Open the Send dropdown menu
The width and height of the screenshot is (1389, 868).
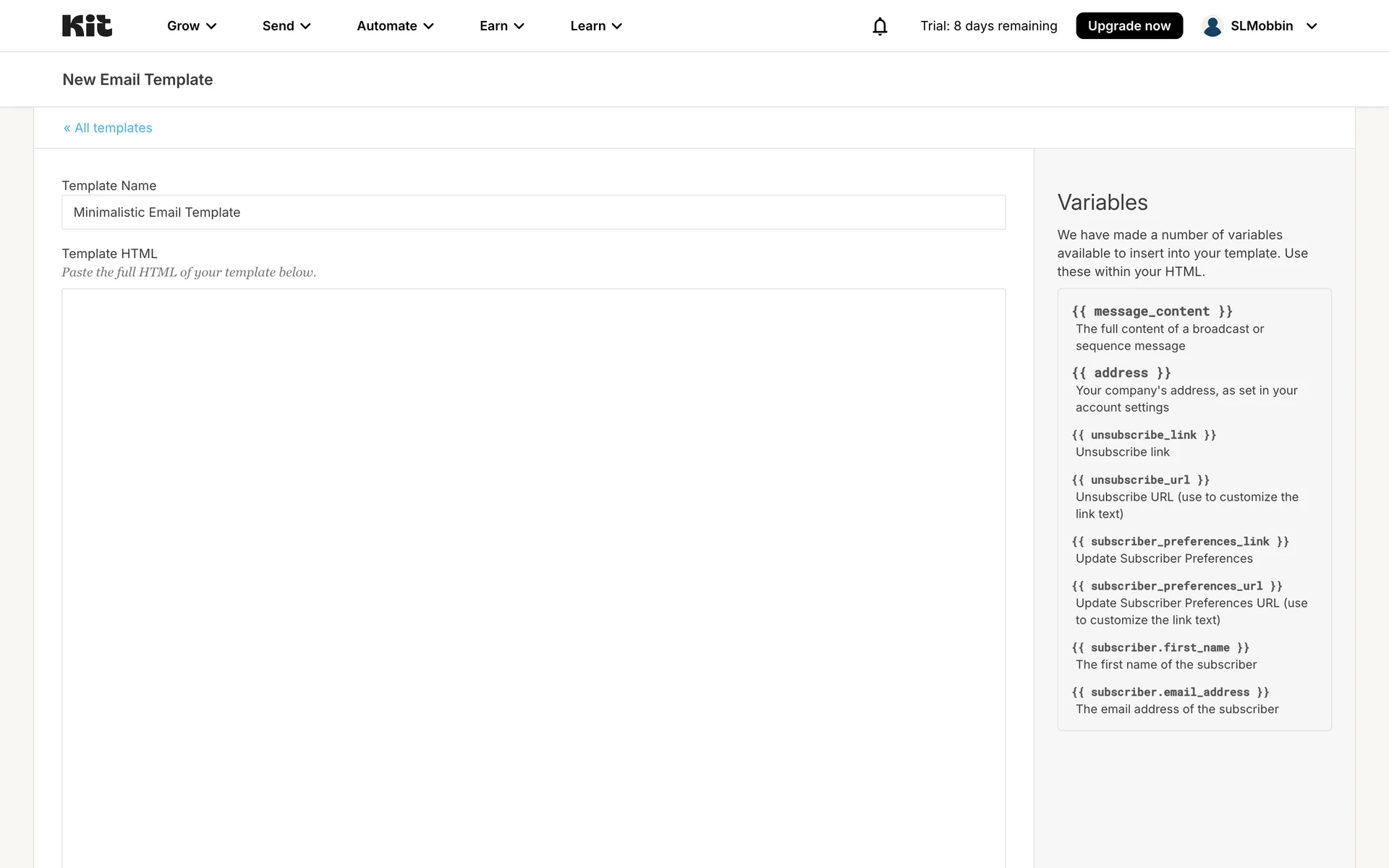click(x=286, y=26)
